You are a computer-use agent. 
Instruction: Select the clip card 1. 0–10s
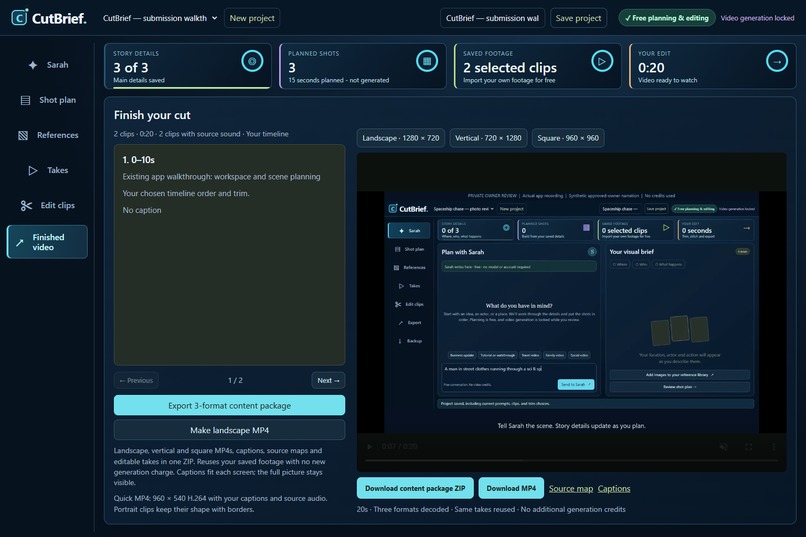click(x=229, y=255)
